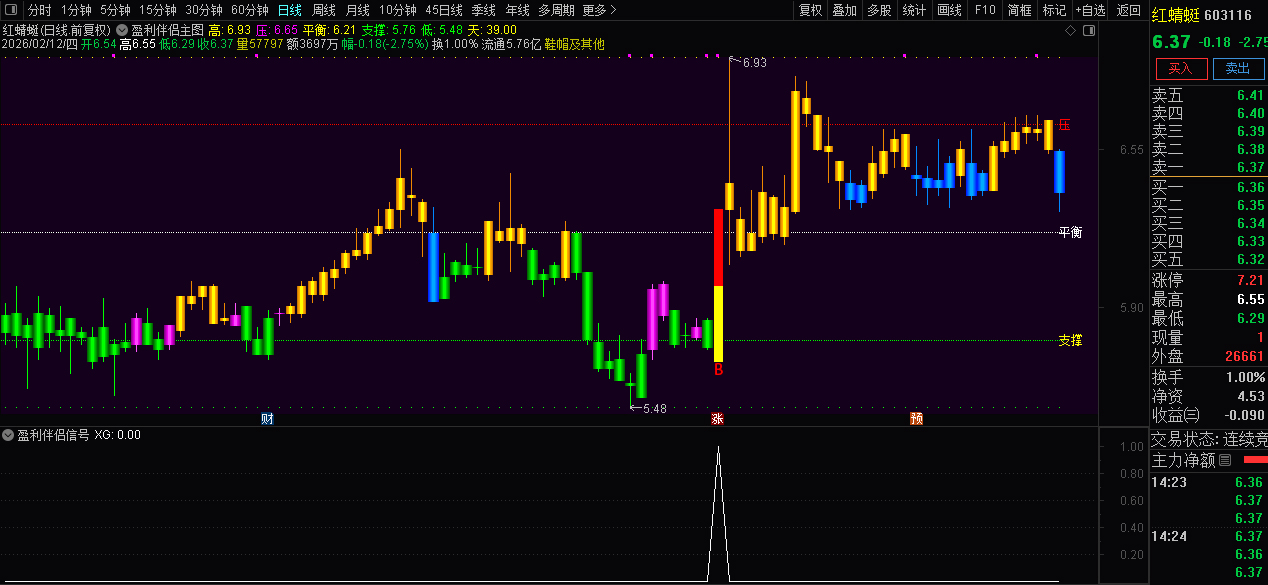Click the 标记 mark button
This screenshot has width=1268, height=585.
tap(1054, 10)
